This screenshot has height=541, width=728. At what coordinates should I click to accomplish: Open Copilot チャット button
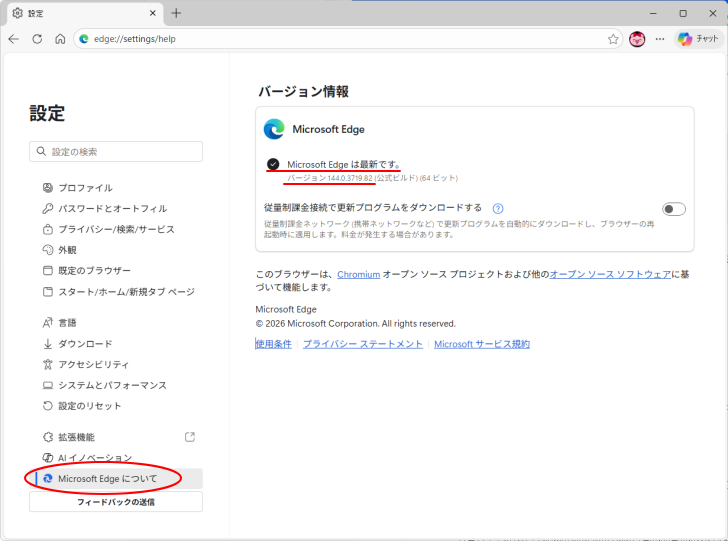click(698, 39)
